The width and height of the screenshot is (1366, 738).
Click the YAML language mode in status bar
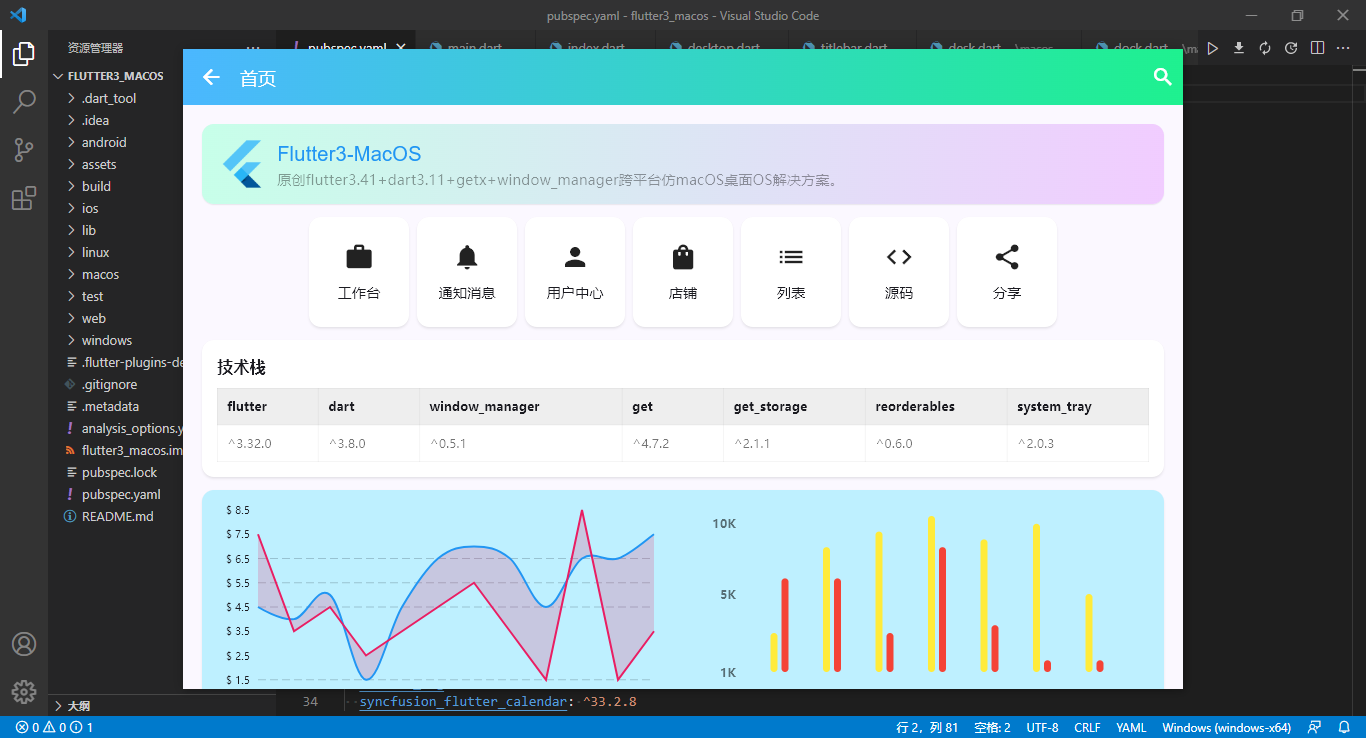pos(1131,728)
